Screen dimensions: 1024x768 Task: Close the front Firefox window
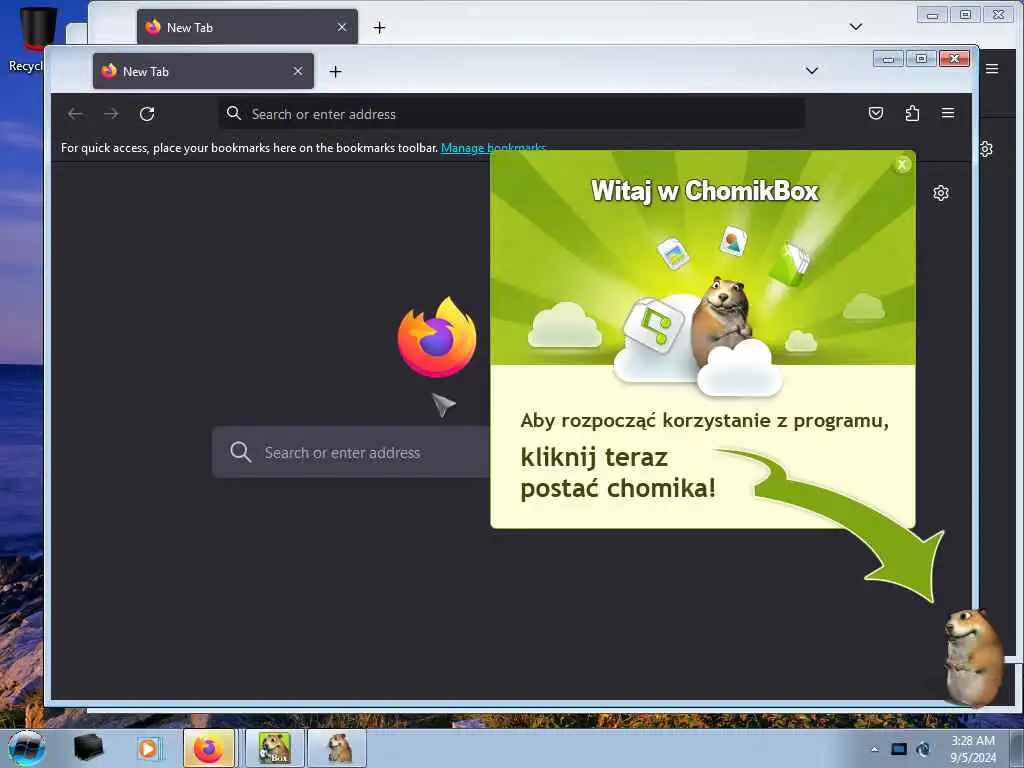point(954,59)
